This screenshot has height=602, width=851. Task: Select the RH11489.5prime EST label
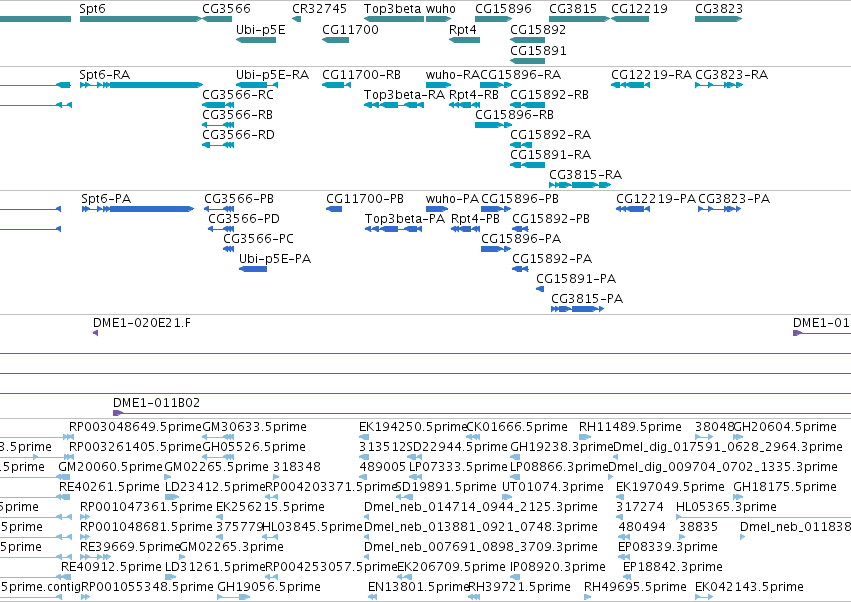[630, 427]
